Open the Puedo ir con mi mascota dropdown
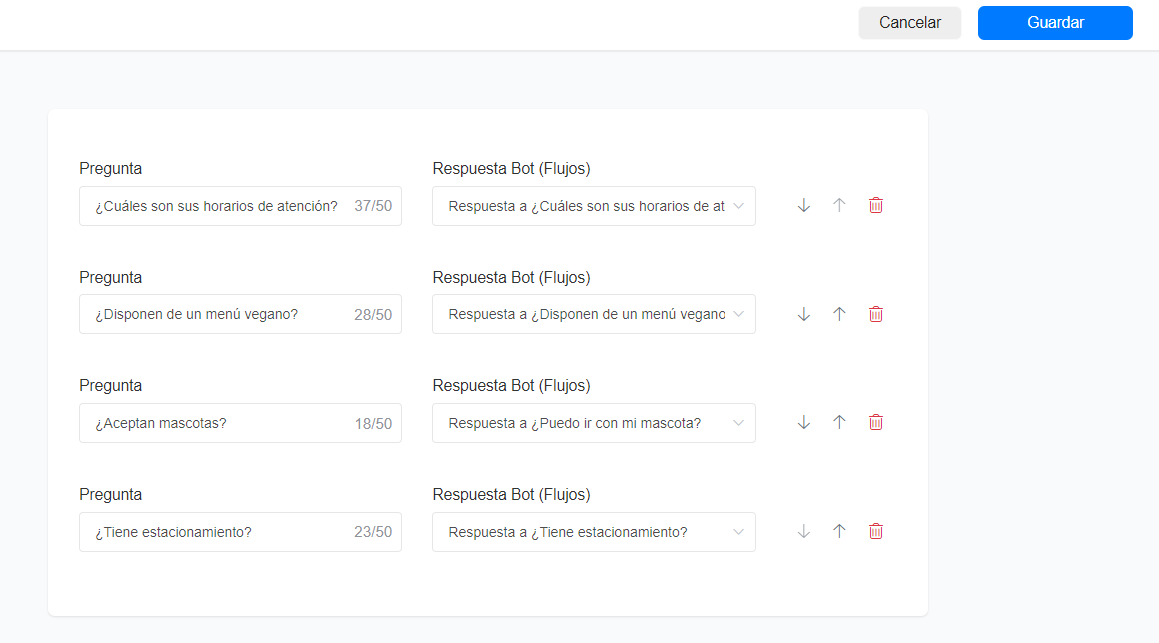 pyautogui.click(x=594, y=423)
